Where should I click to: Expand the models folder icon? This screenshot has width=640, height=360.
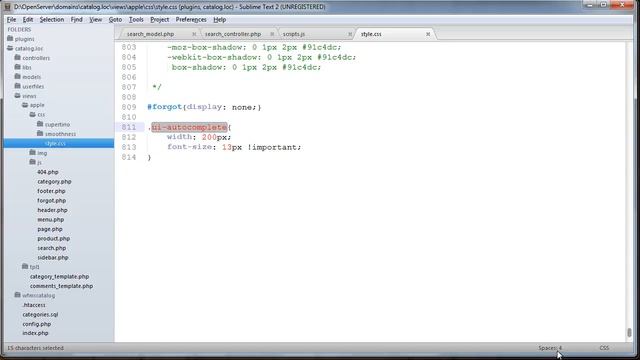pyautogui.click(x=18, y=76)
